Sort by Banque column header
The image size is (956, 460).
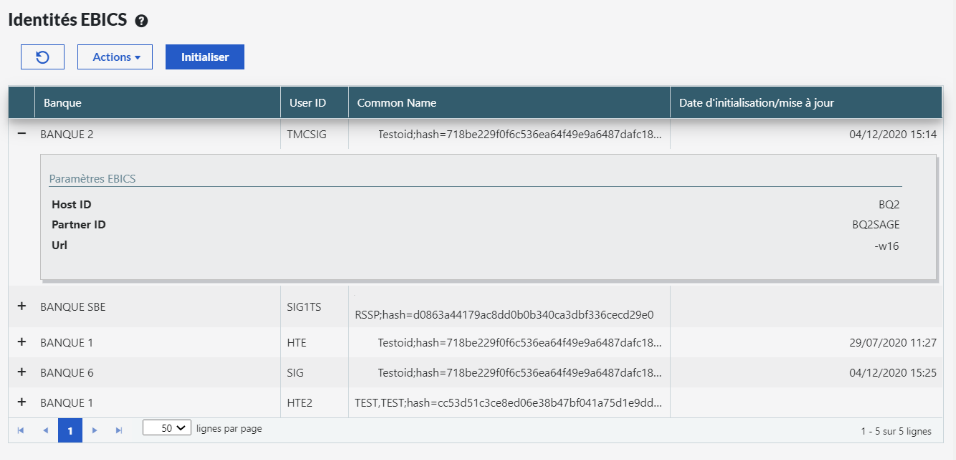pos(63,103)
